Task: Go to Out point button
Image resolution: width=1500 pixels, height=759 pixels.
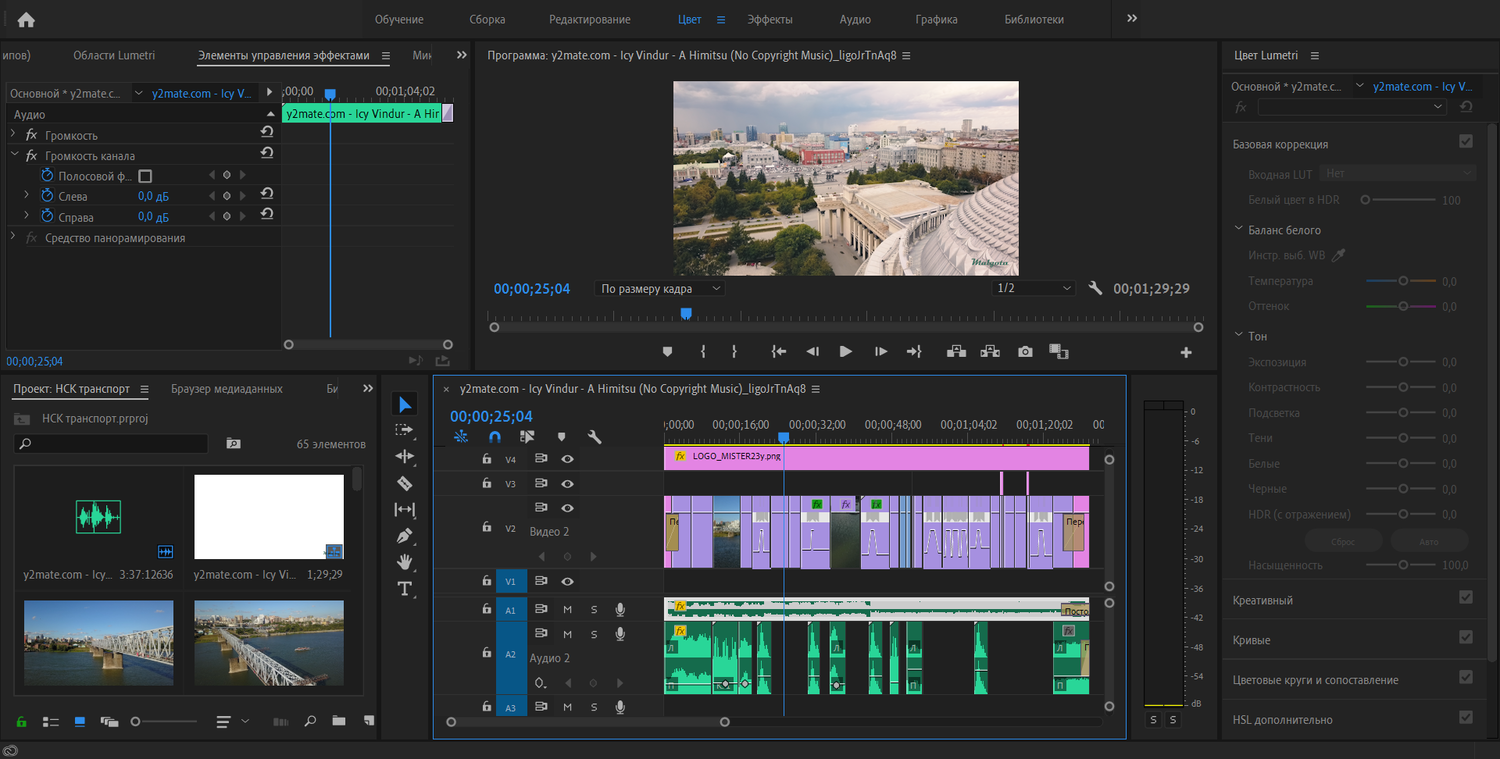Action: click(x=913, y=351)
